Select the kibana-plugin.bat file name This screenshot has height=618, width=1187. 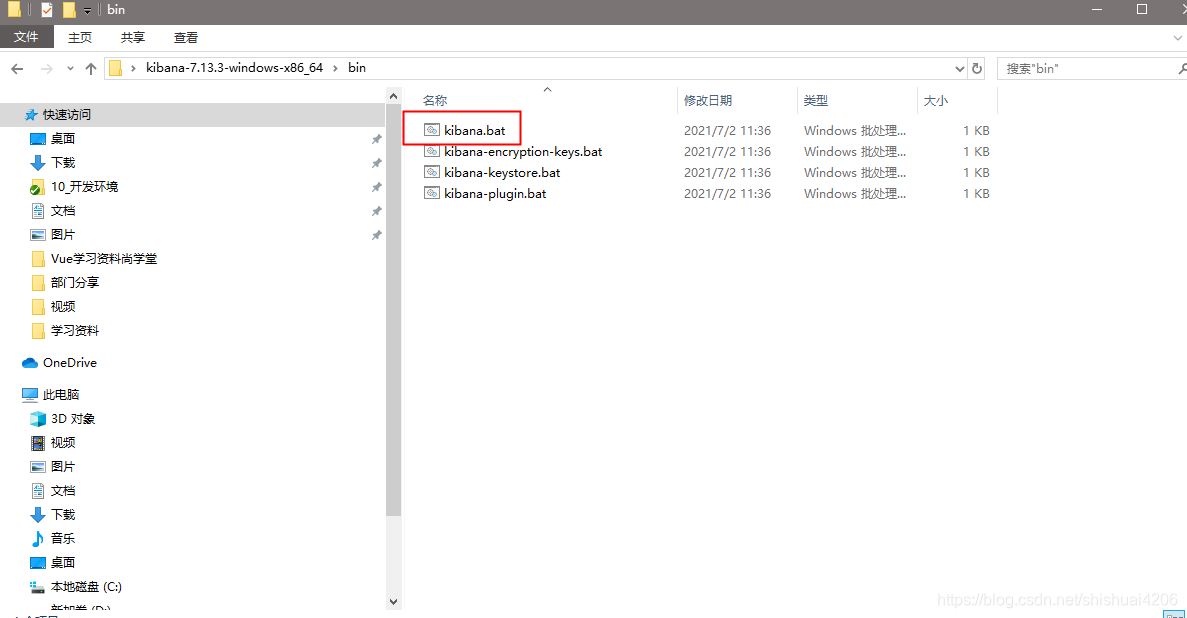point(495,194)
